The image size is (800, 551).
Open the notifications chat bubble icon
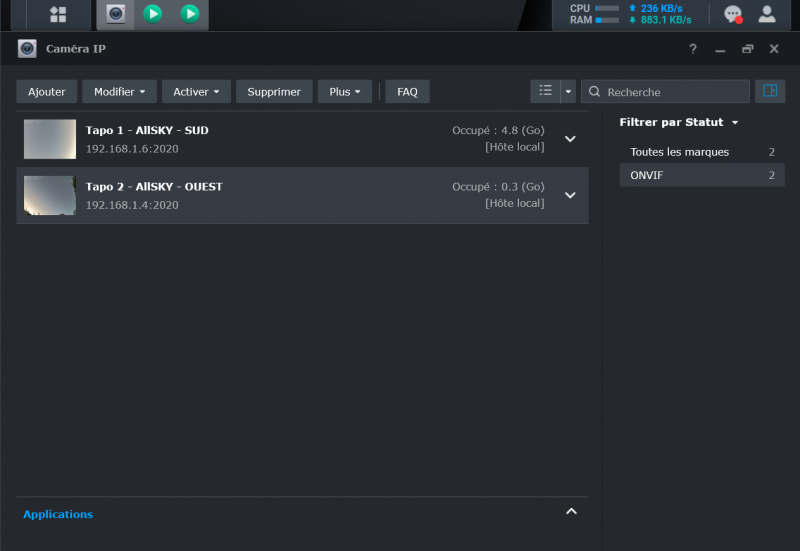coord(733,14)
